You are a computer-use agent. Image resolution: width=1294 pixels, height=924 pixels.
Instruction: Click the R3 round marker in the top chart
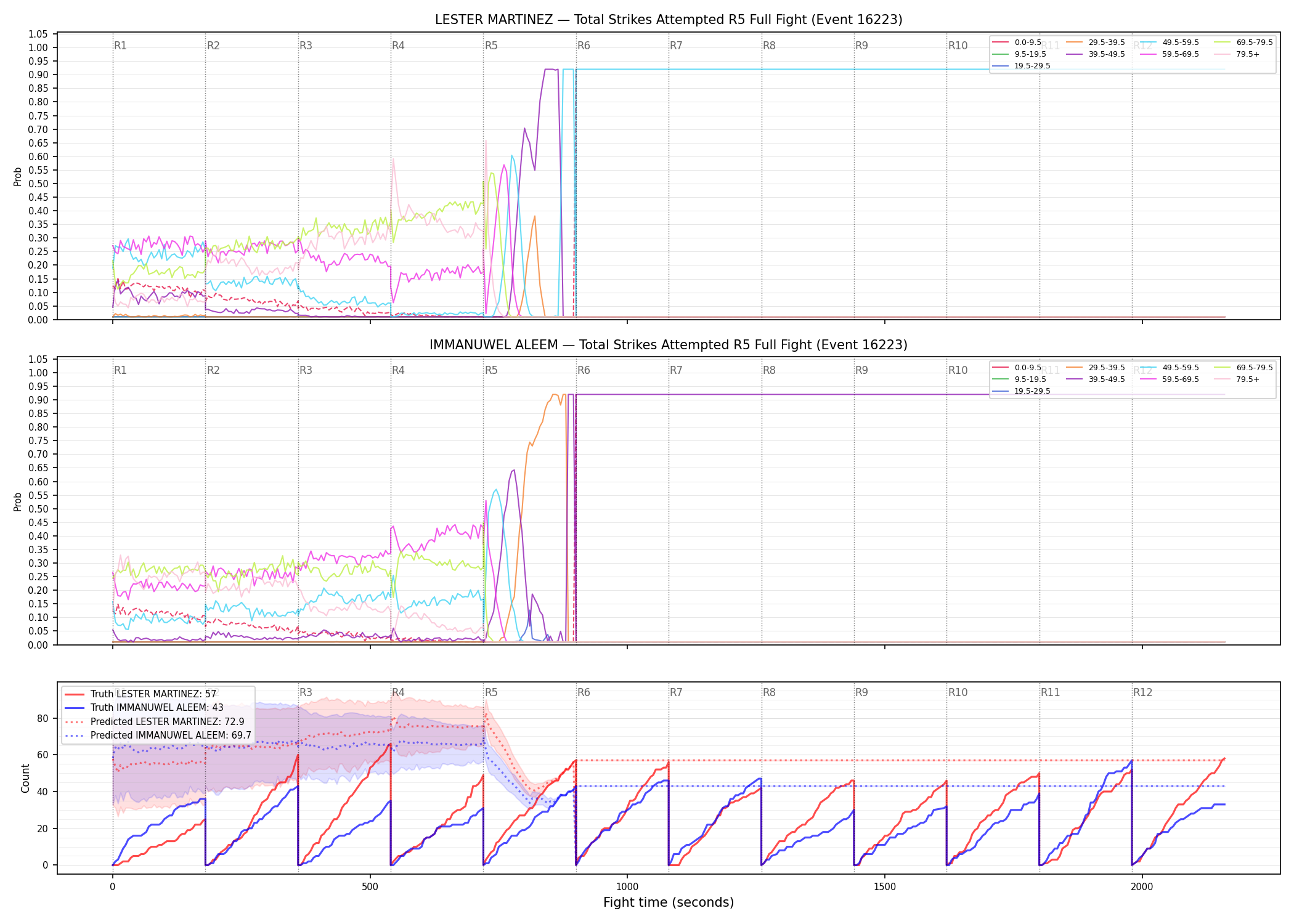[306, 46]
